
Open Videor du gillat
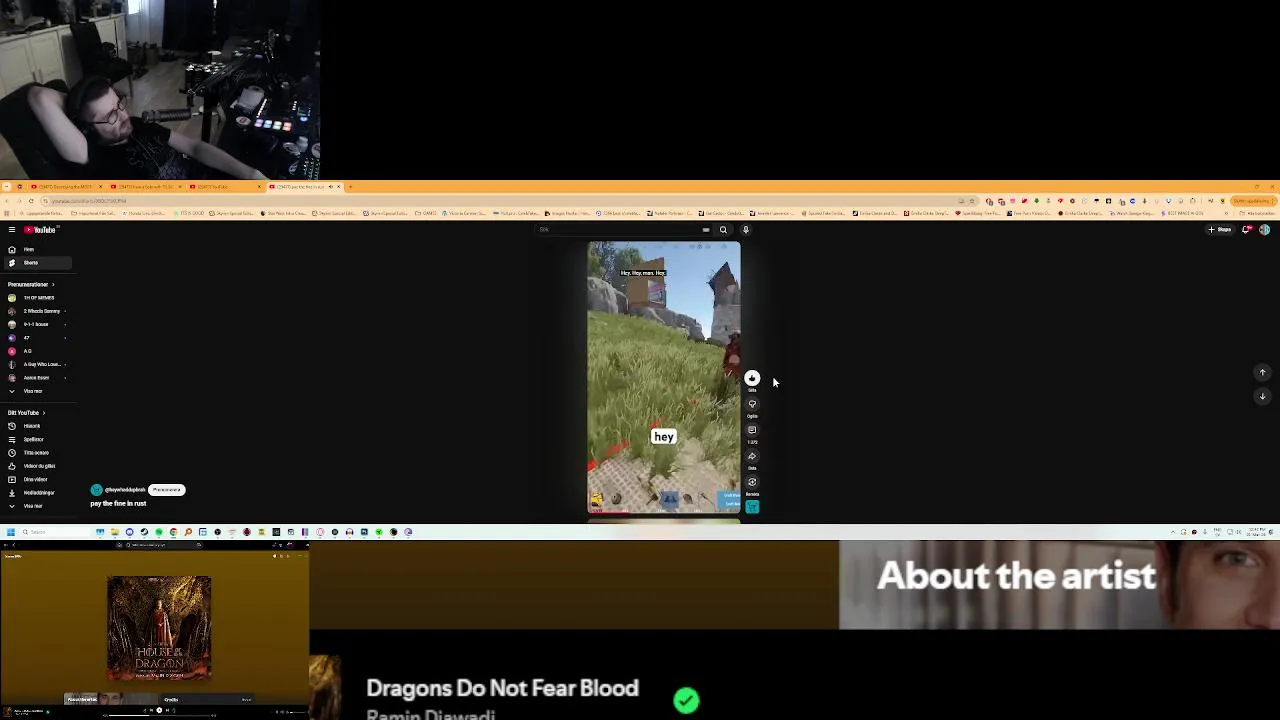pos(36,466)
